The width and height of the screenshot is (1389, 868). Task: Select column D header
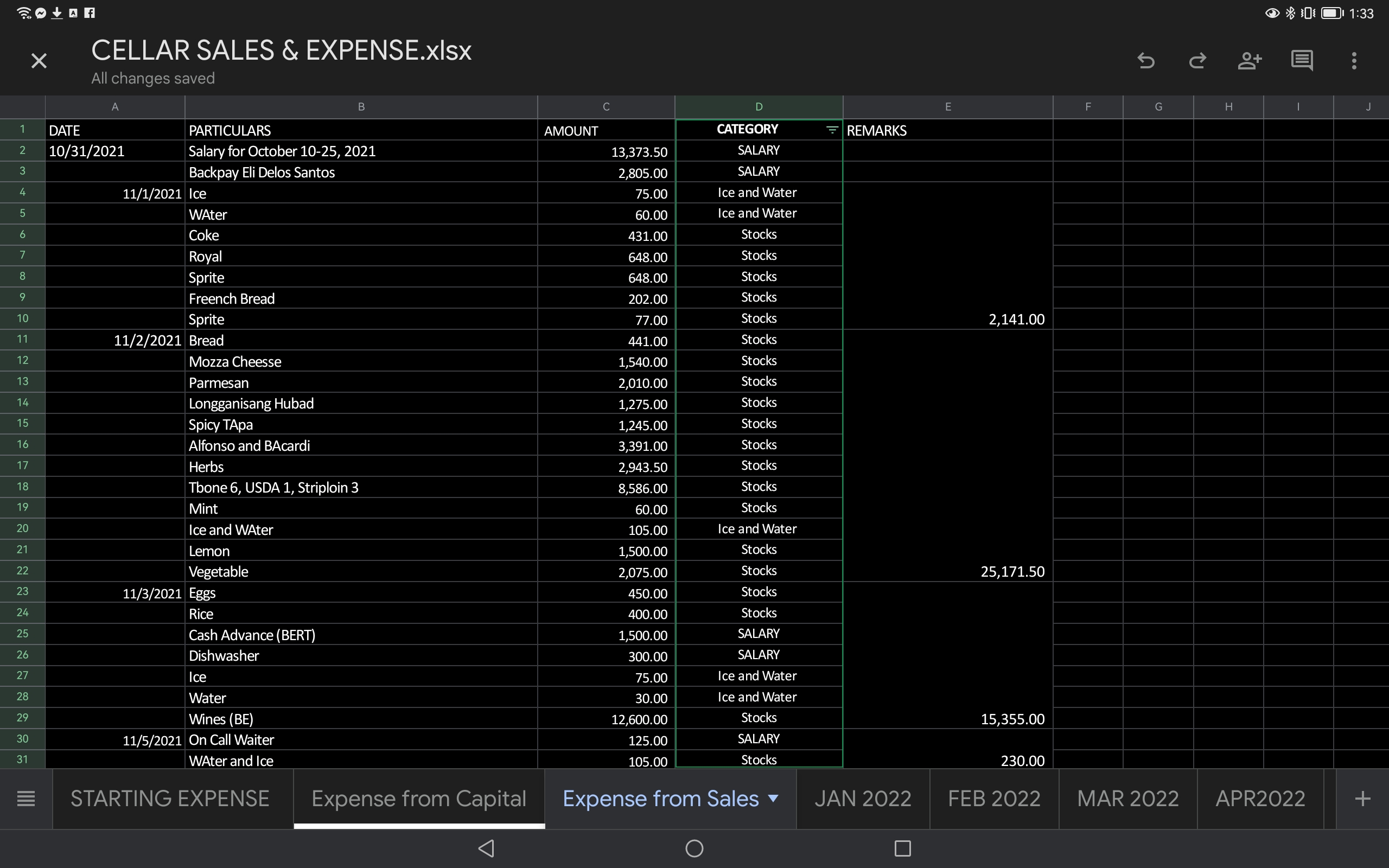pos(758,107)
